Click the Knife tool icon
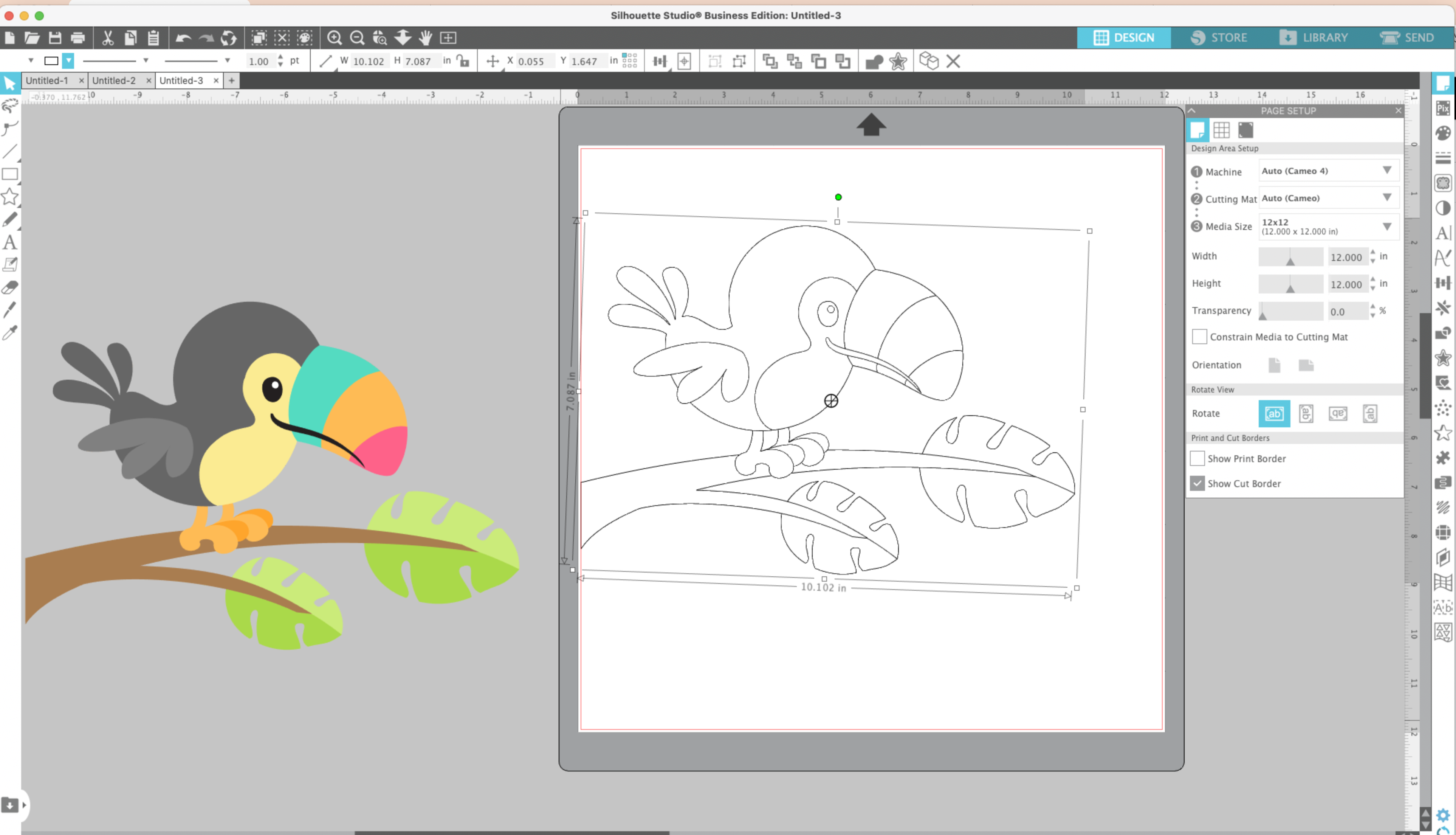Screen dimensions: 1456x835 click(10, 310)
